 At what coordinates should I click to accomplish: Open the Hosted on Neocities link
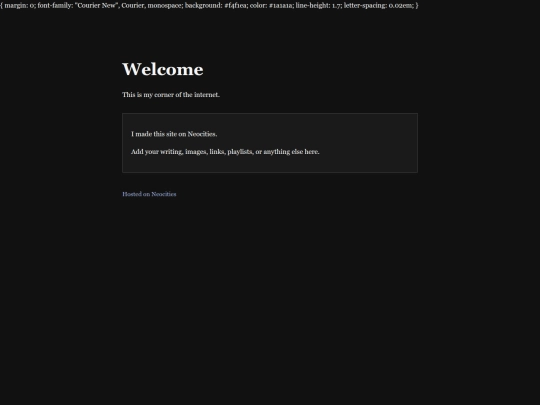click(149, 194)
